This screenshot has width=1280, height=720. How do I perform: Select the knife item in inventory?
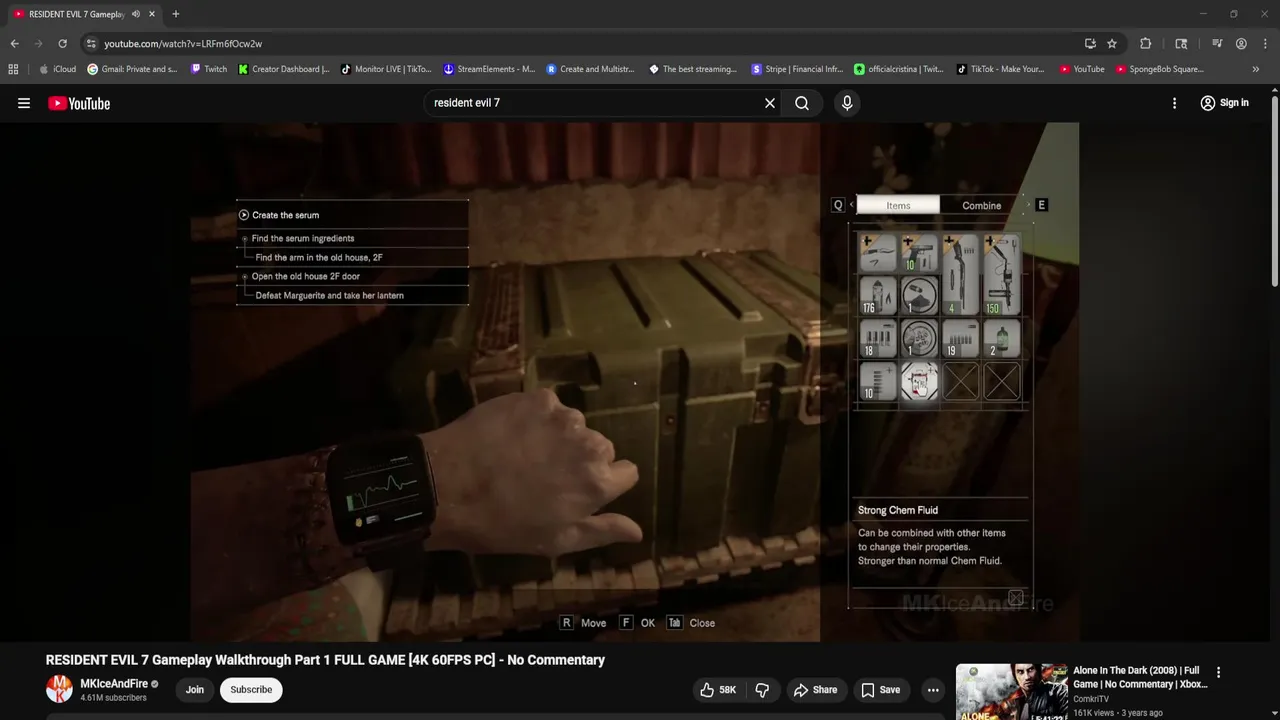[x=878, y=254]
